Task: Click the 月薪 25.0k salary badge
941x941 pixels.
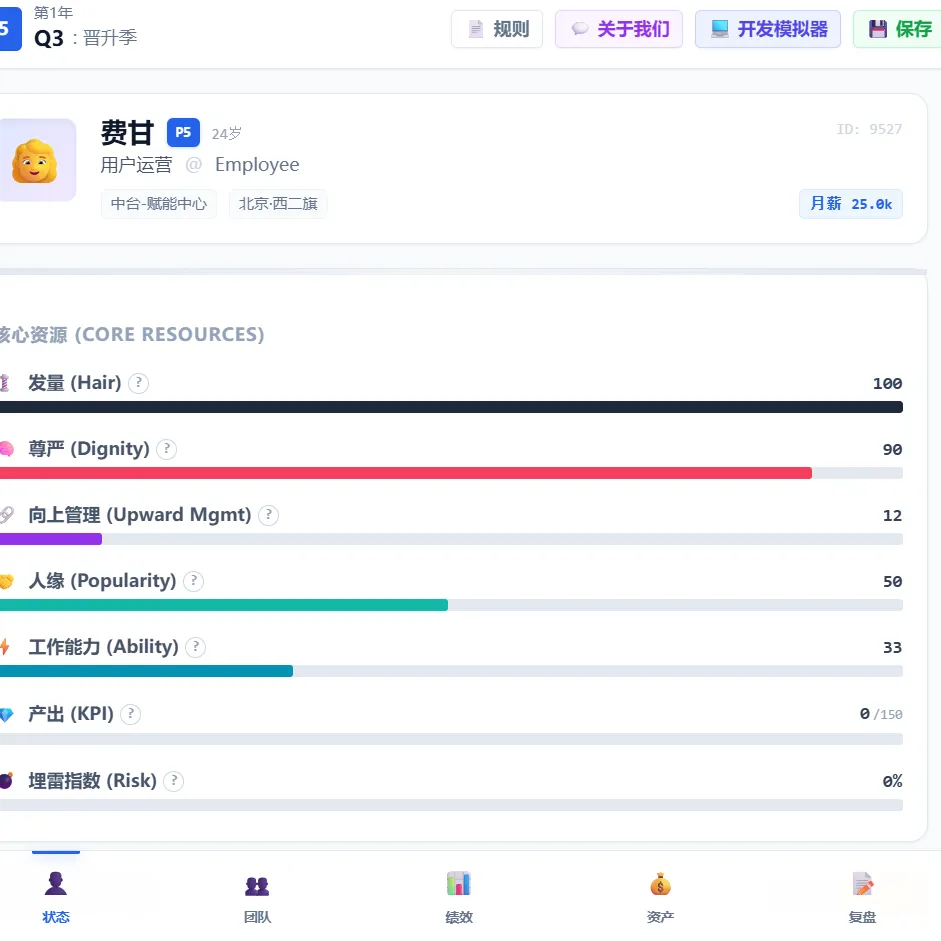Action: 850,204
